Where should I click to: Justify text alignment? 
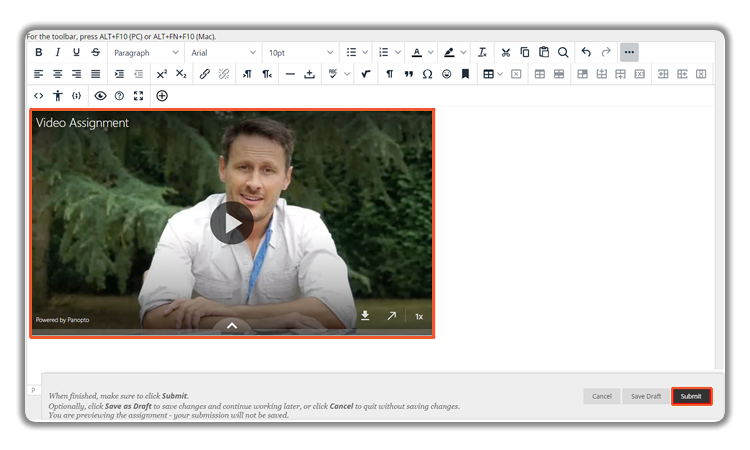pyautogui.click(x=96, y=74)
